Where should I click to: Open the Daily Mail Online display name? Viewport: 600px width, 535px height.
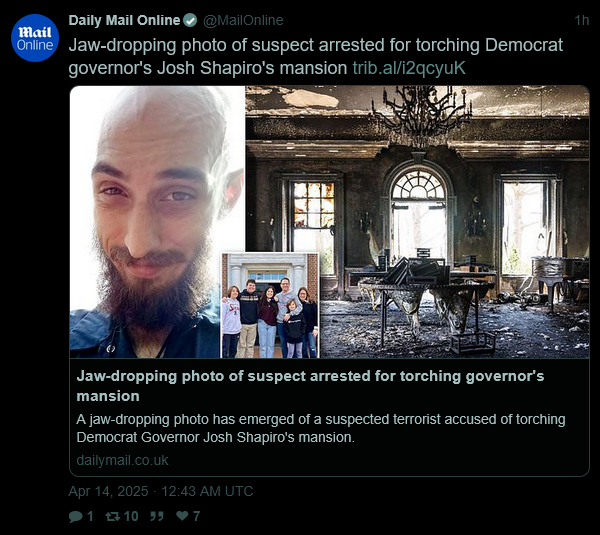click(x=124, y=20)
